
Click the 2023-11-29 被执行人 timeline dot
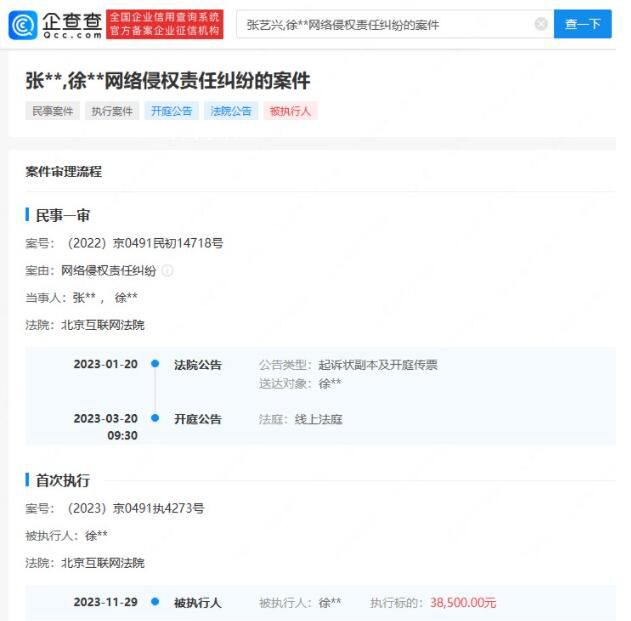coord(155,603)
